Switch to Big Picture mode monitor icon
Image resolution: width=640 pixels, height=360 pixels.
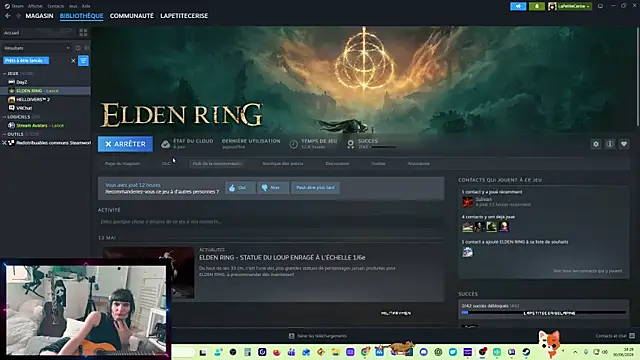[600, 6]
